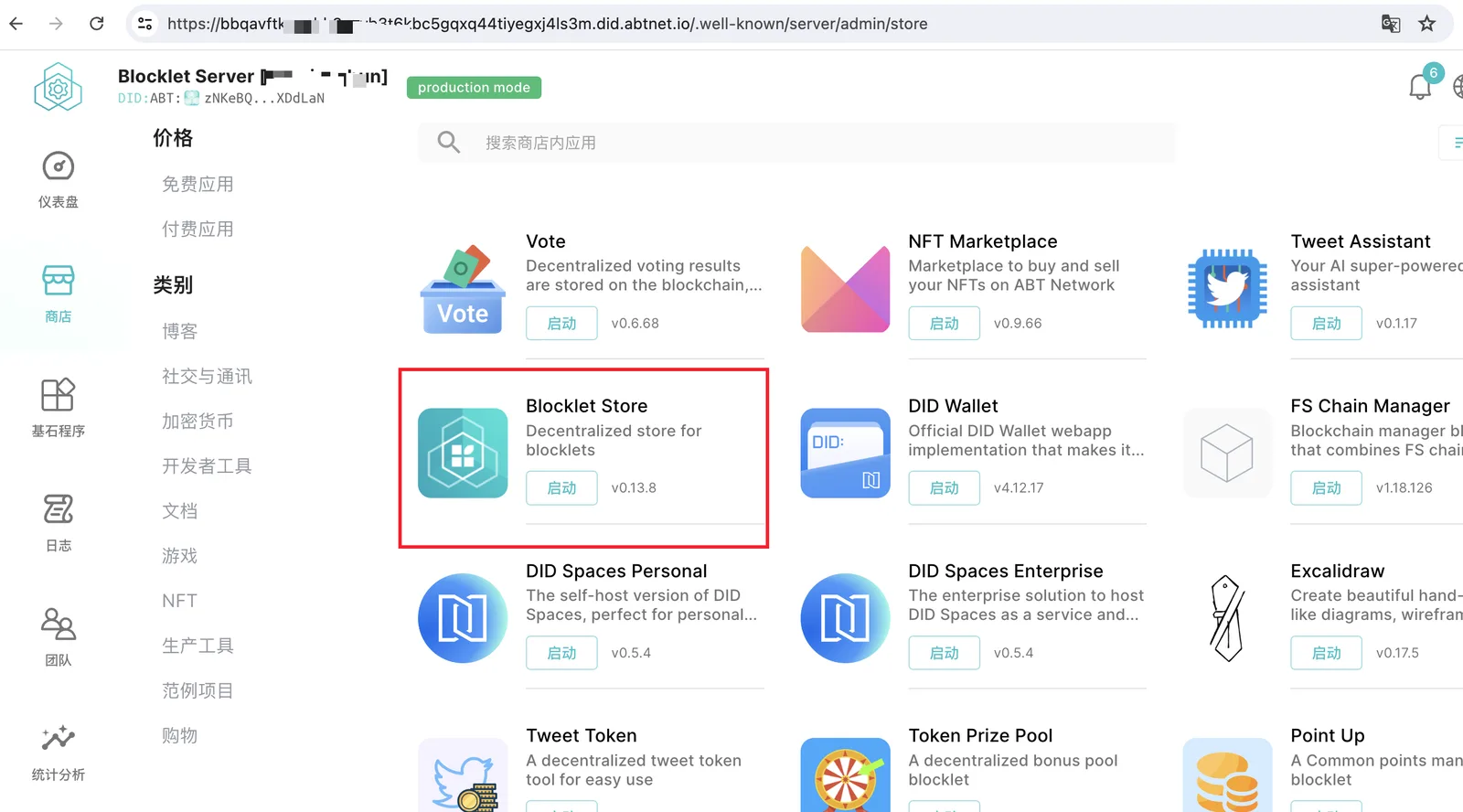
Task: Click the FS Chain Manager cube icon
Action: tap(1227, 453)
